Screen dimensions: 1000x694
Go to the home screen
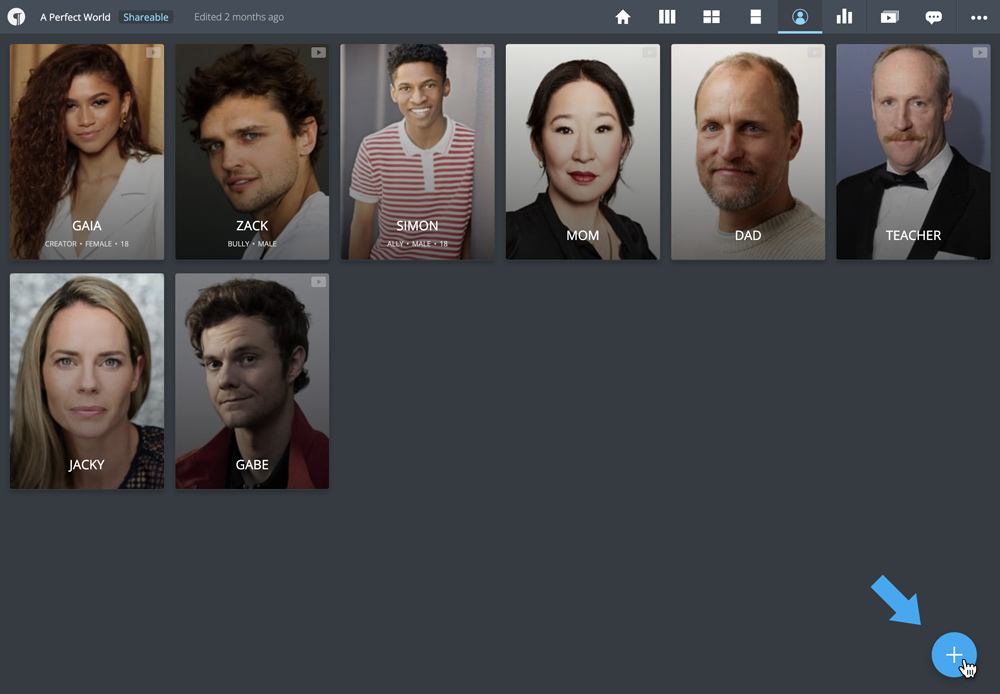(x=623, y=17)
